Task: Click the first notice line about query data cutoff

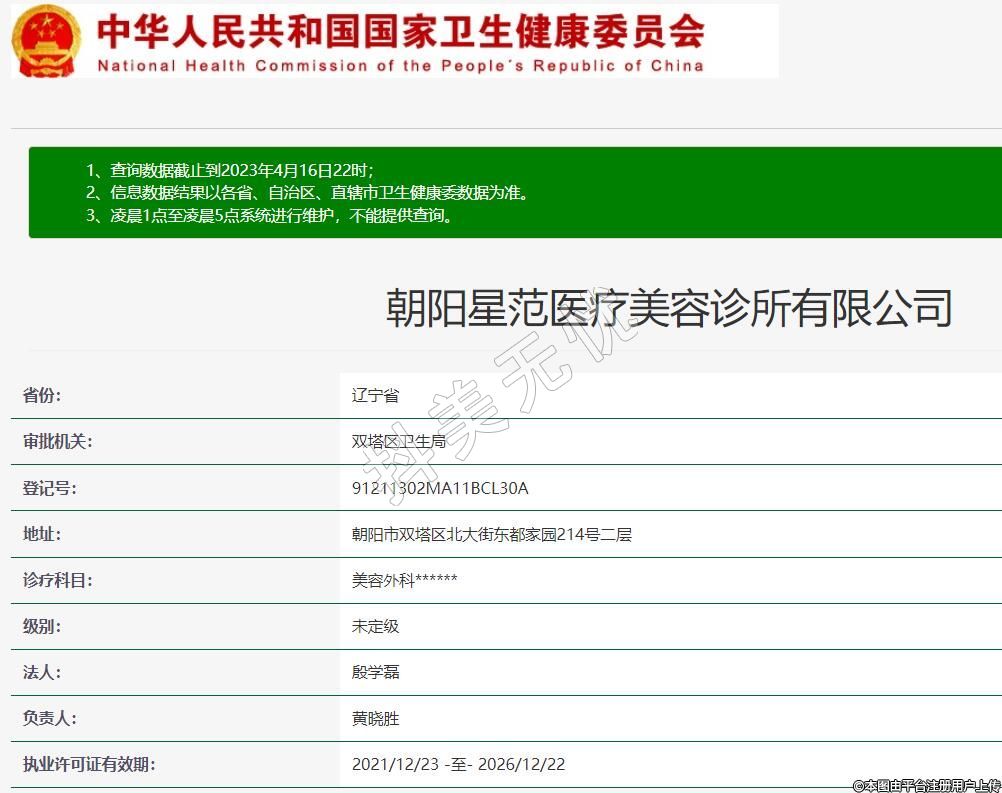Action: click(230, 170)
